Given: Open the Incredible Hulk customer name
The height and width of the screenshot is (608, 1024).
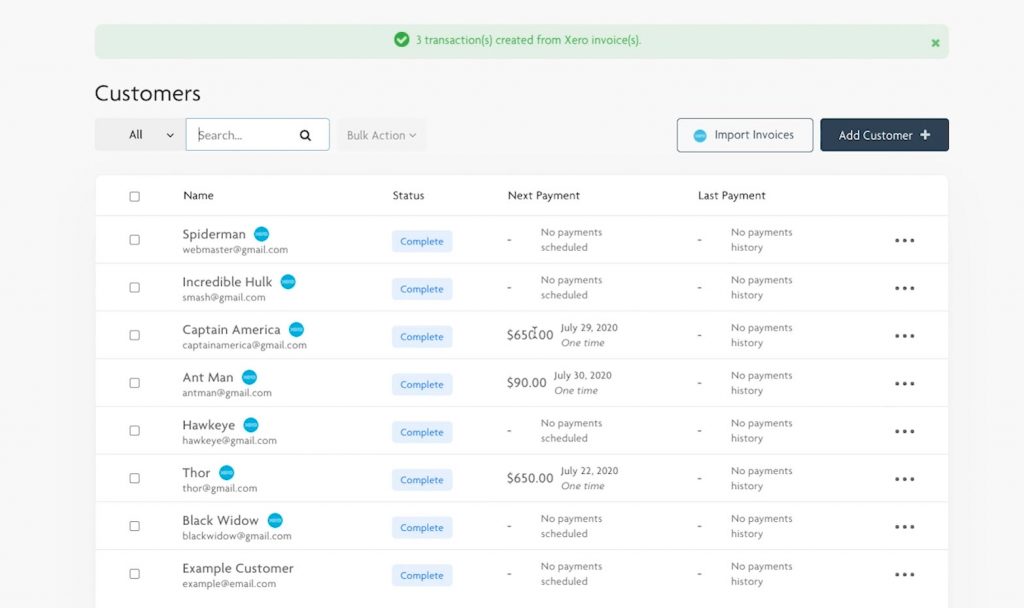Looking at the screenshot, I should click(x=227, y=281).
